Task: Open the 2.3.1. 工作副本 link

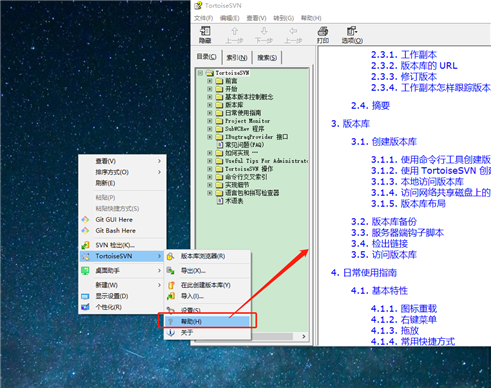Action: point(404,55)
